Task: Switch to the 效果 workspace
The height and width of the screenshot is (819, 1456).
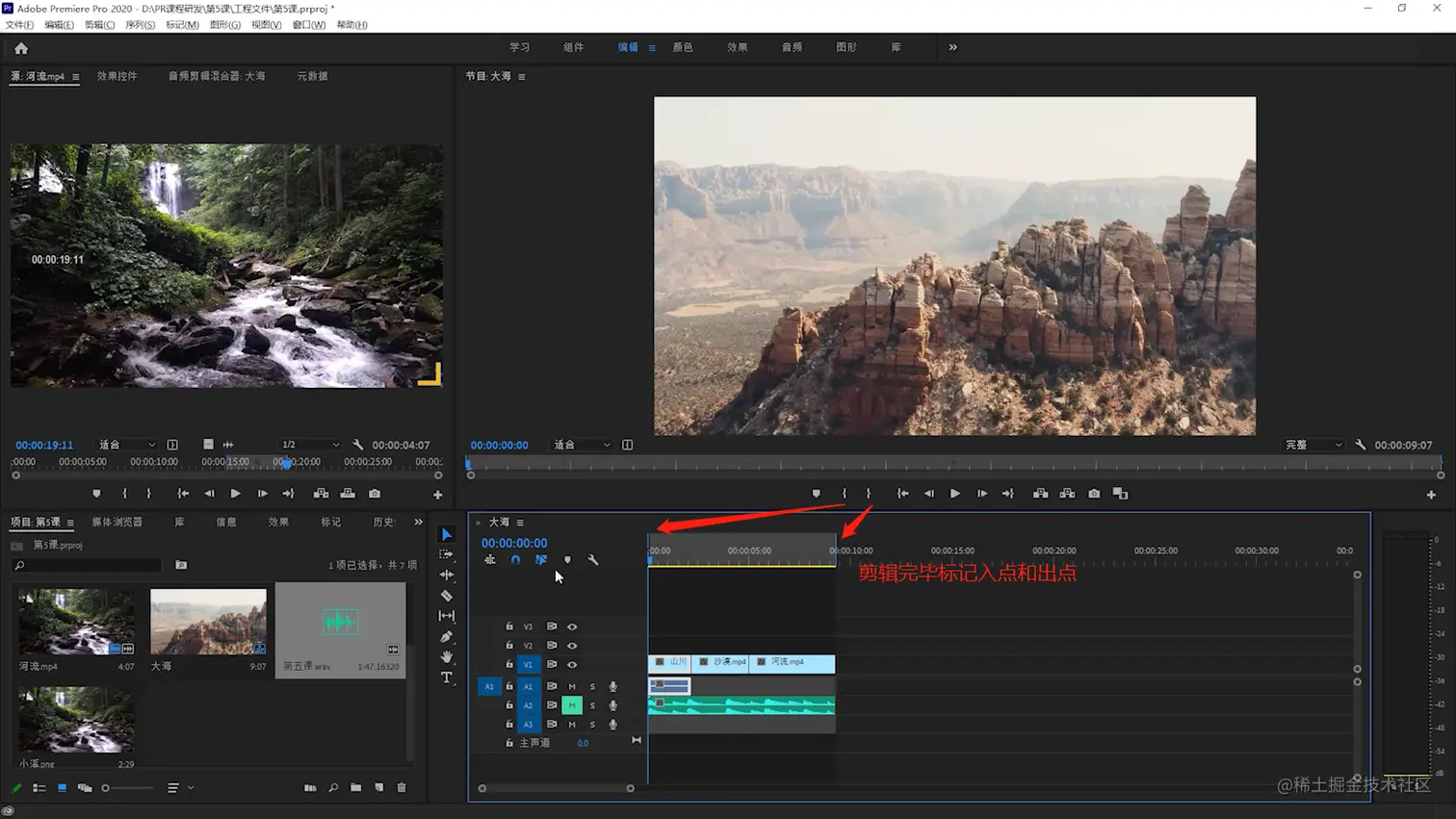Action: click(738, 47)
